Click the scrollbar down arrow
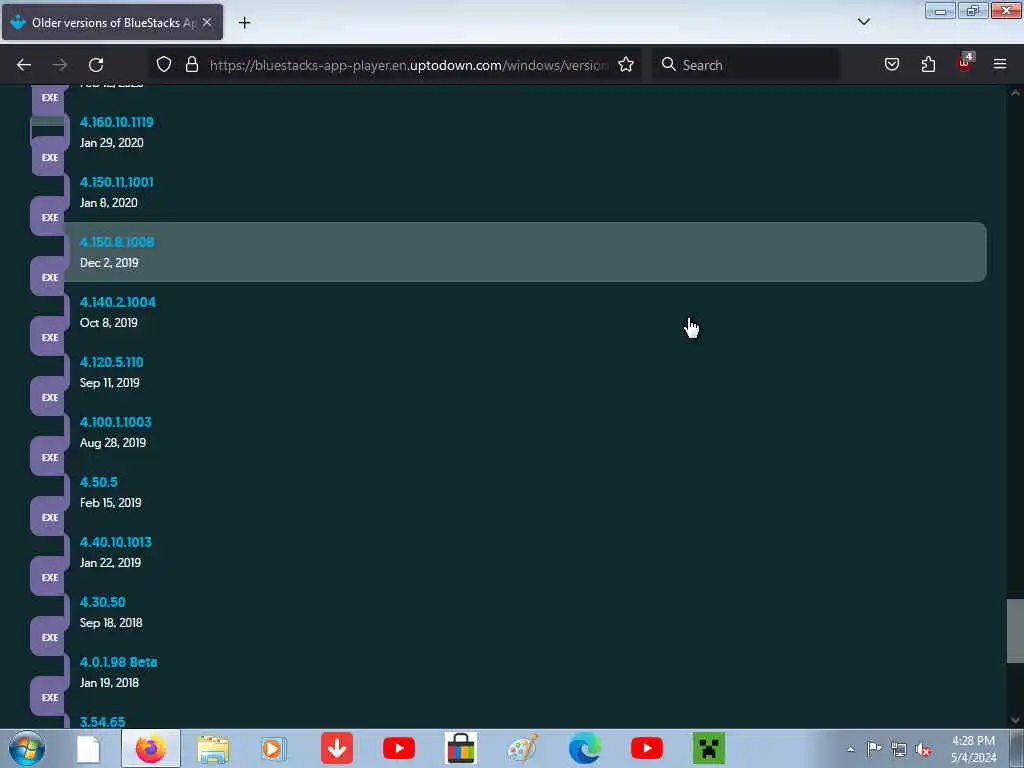The width and height of the screenshot is (1024, 768). pyautogui.click(x=1015, y=720)
